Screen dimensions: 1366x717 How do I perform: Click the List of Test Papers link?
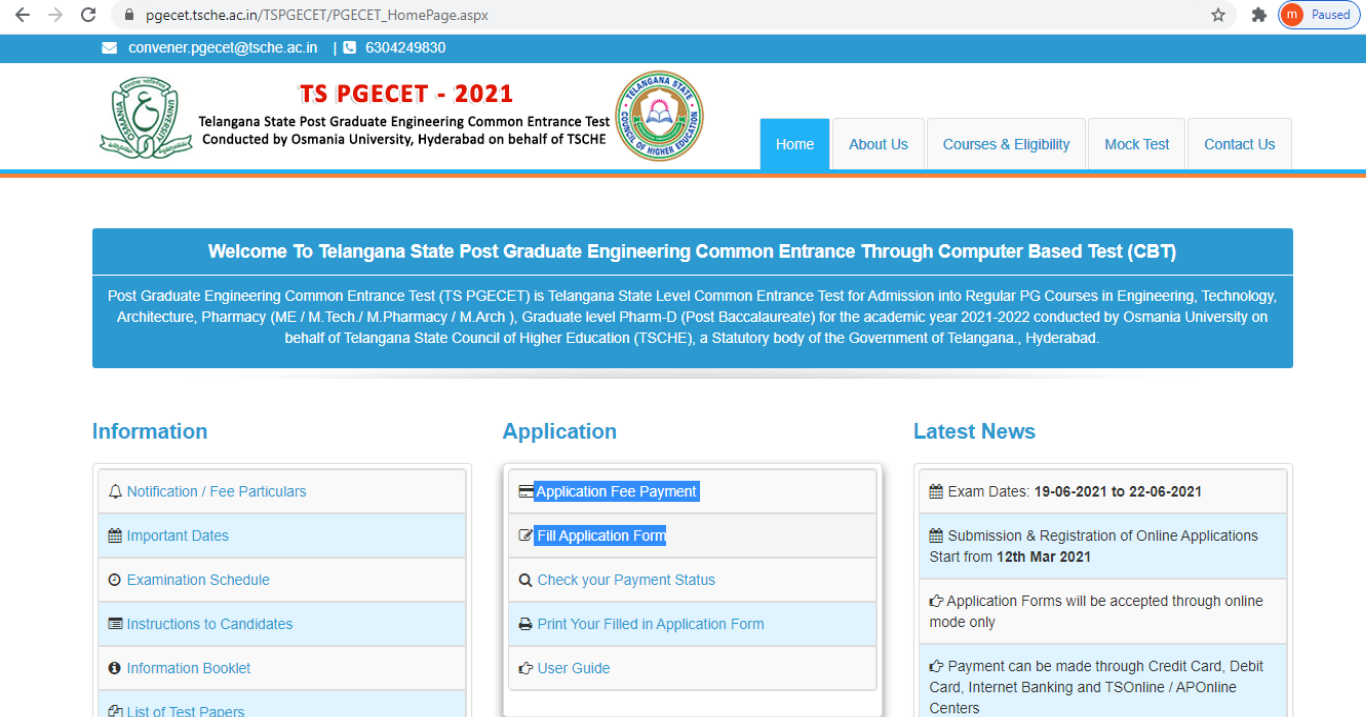point(186,711)
